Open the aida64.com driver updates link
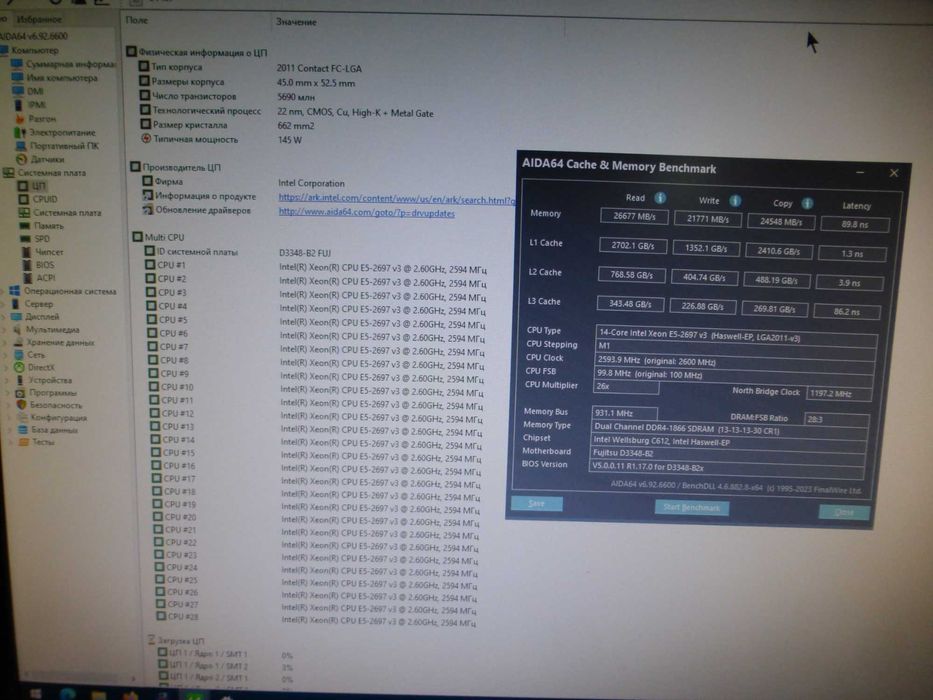 coord(367,212)
